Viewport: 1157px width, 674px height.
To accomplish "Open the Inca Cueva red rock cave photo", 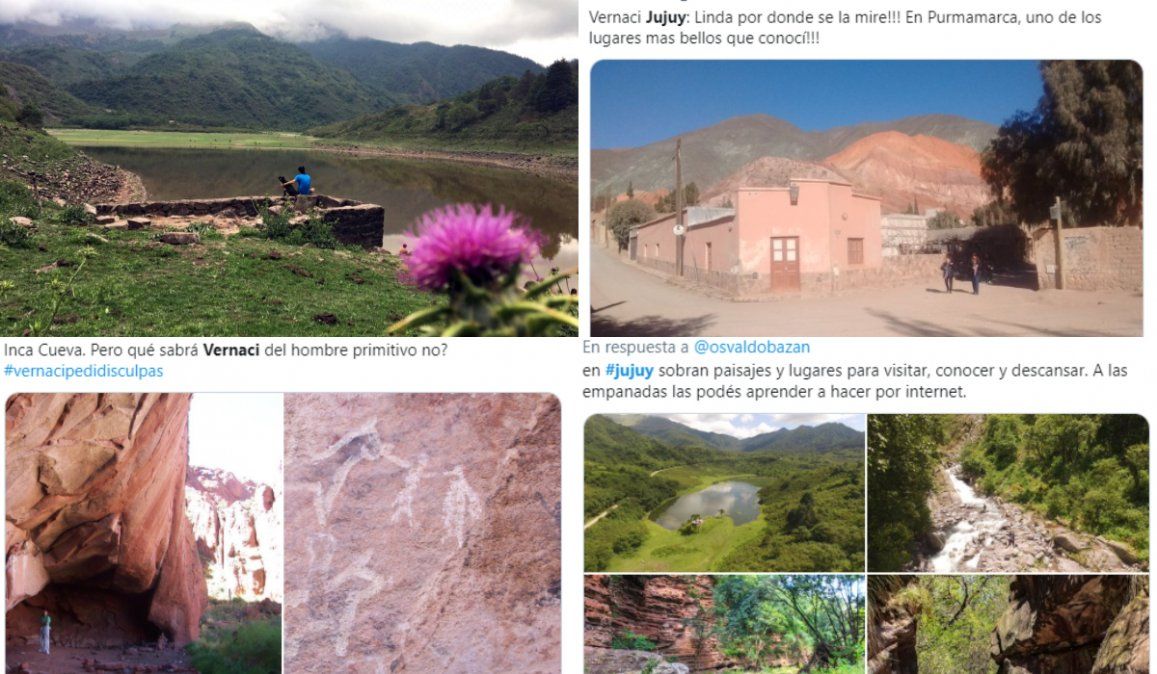I will click(x=144, y=533).
